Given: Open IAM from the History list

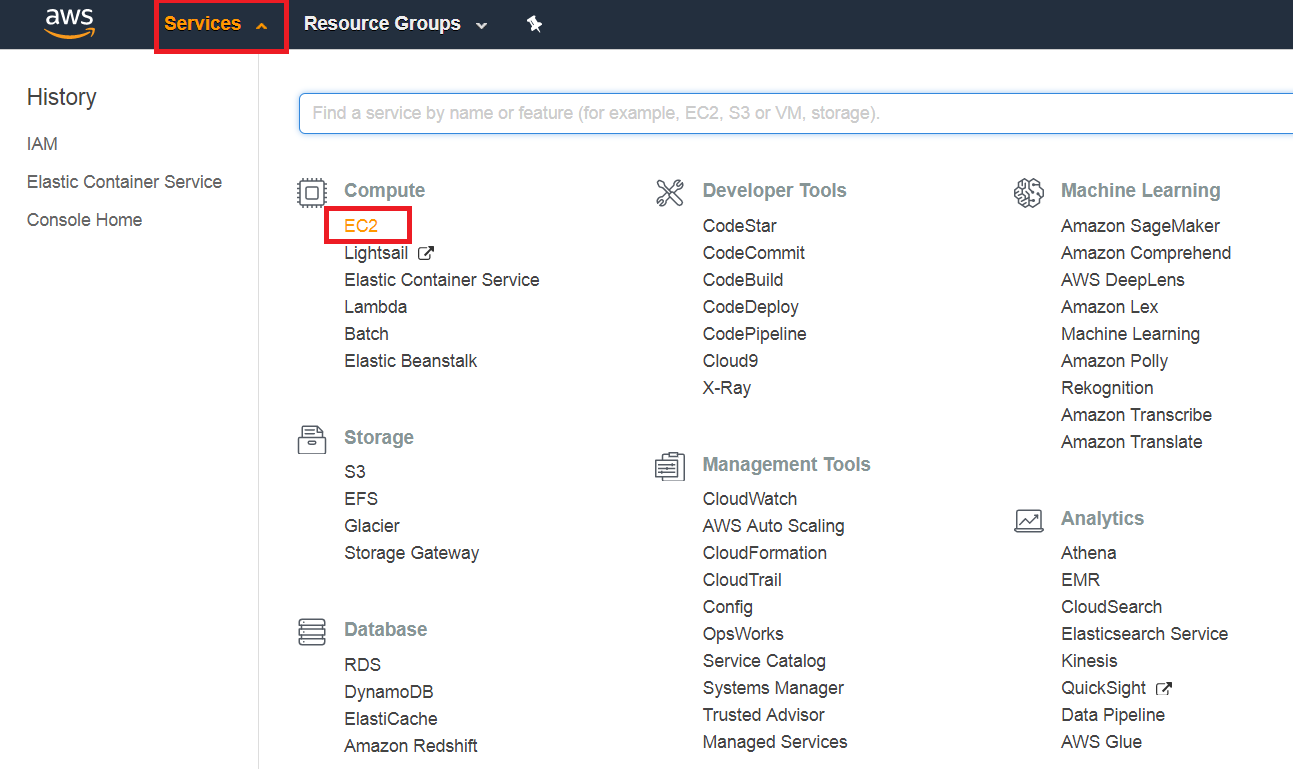Looking at the screenshot, I should coord(42,143).
